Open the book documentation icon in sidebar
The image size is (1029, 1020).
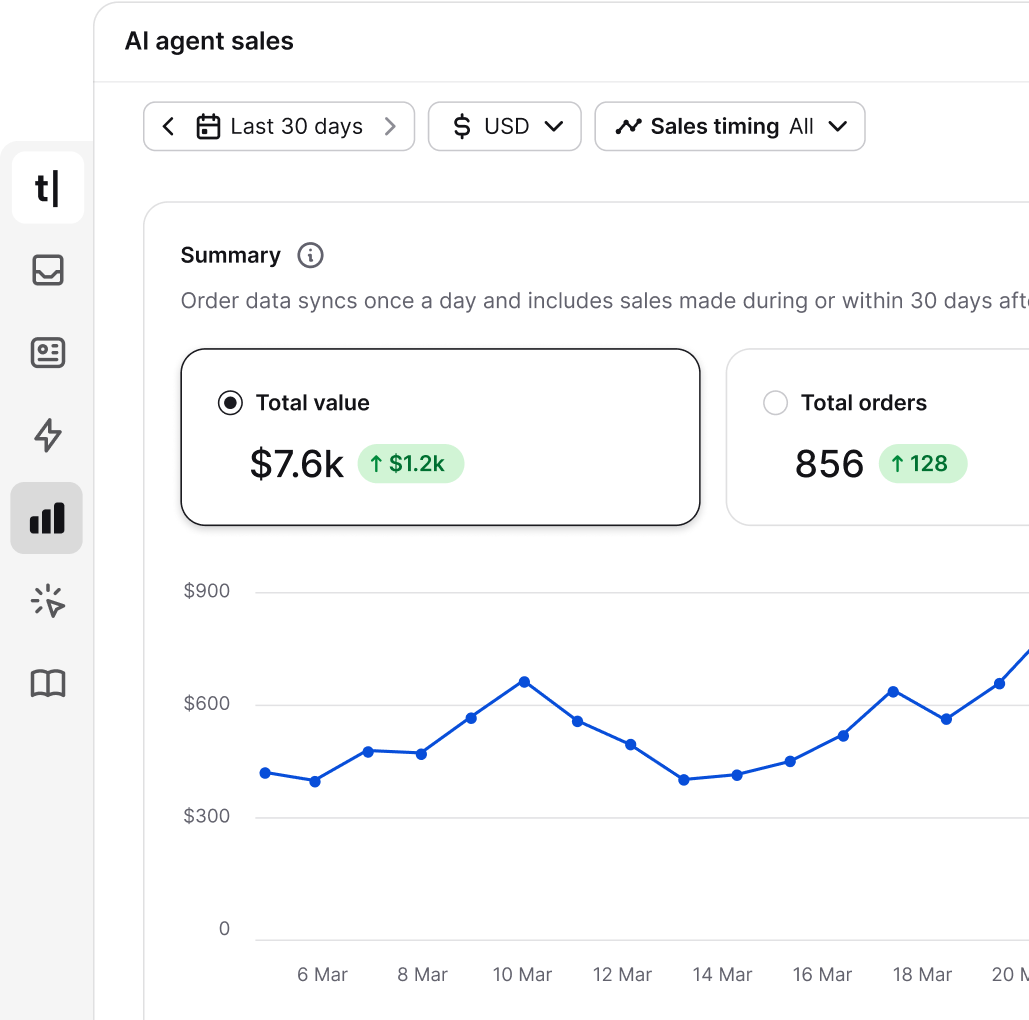coord(47,684)
